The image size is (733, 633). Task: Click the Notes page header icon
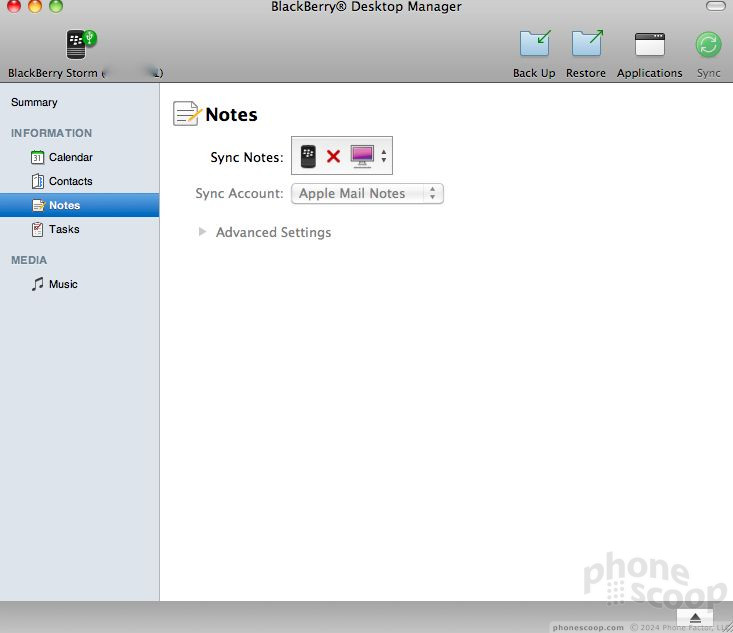point(187,114)
